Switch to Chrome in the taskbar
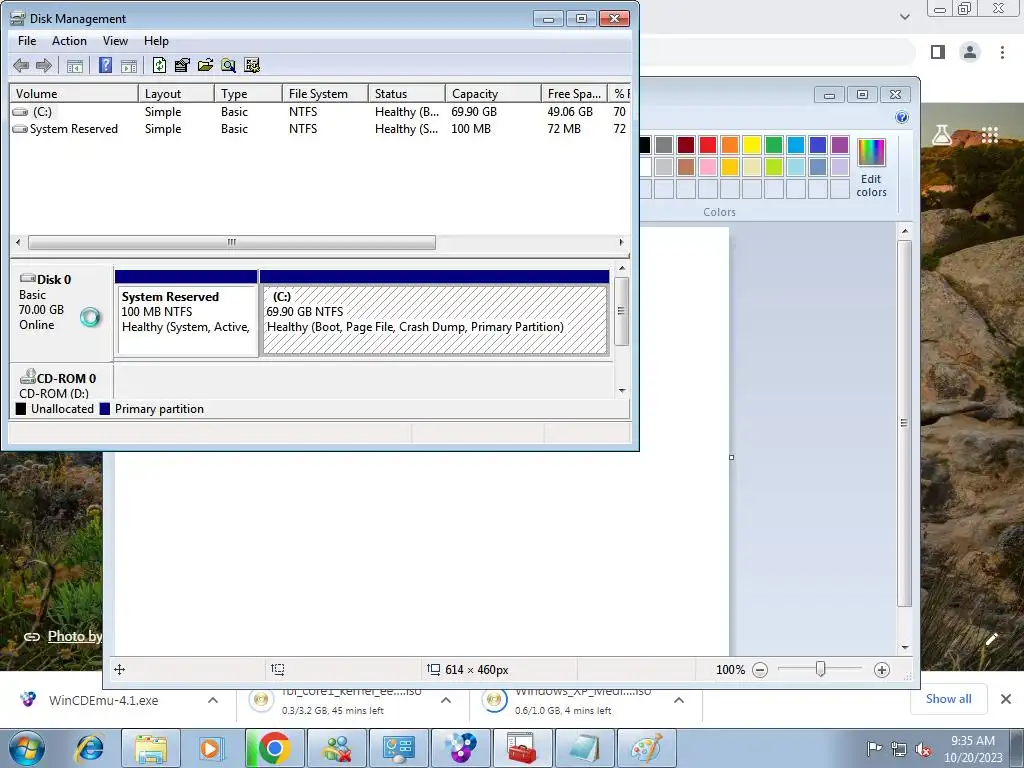1024x768 pixels. pyautogui.click(x=274, y=748)
